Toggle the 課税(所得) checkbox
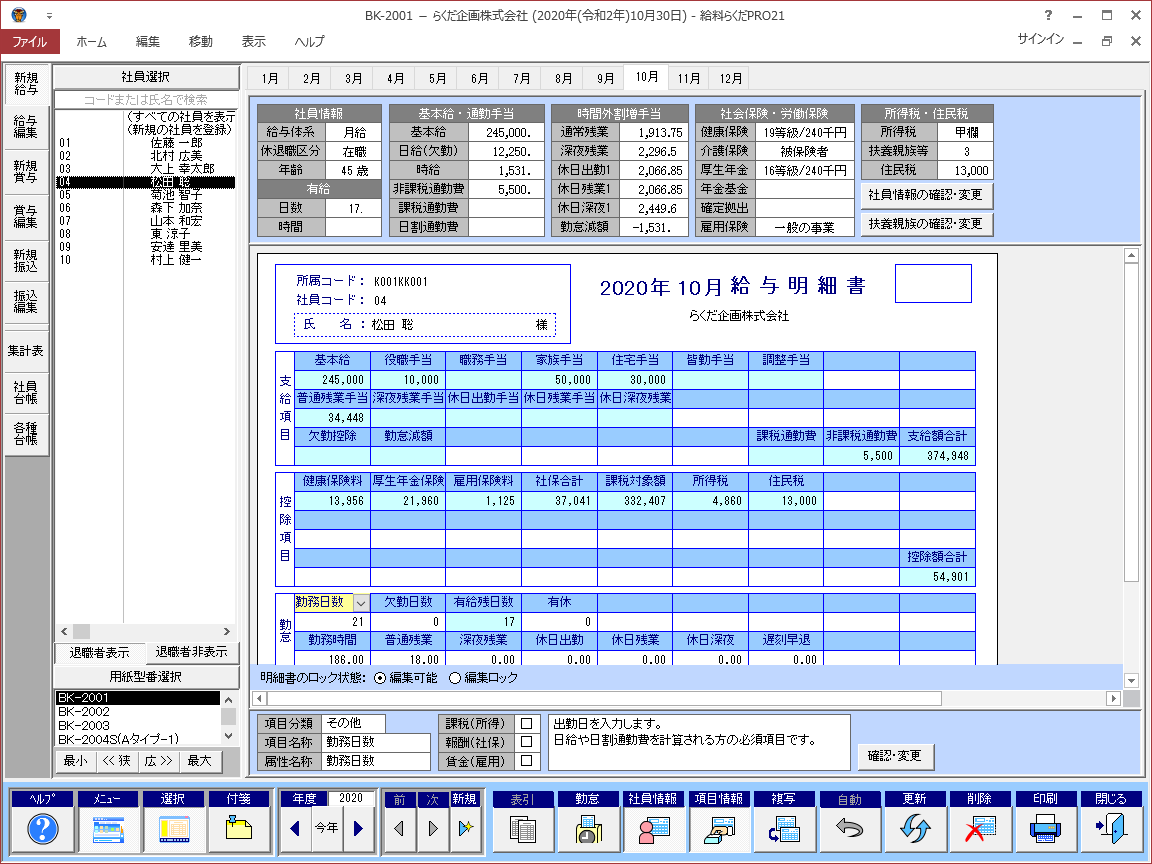This screenshot has height=864, width=1152. pyautogui.click(x=527, y=724)
